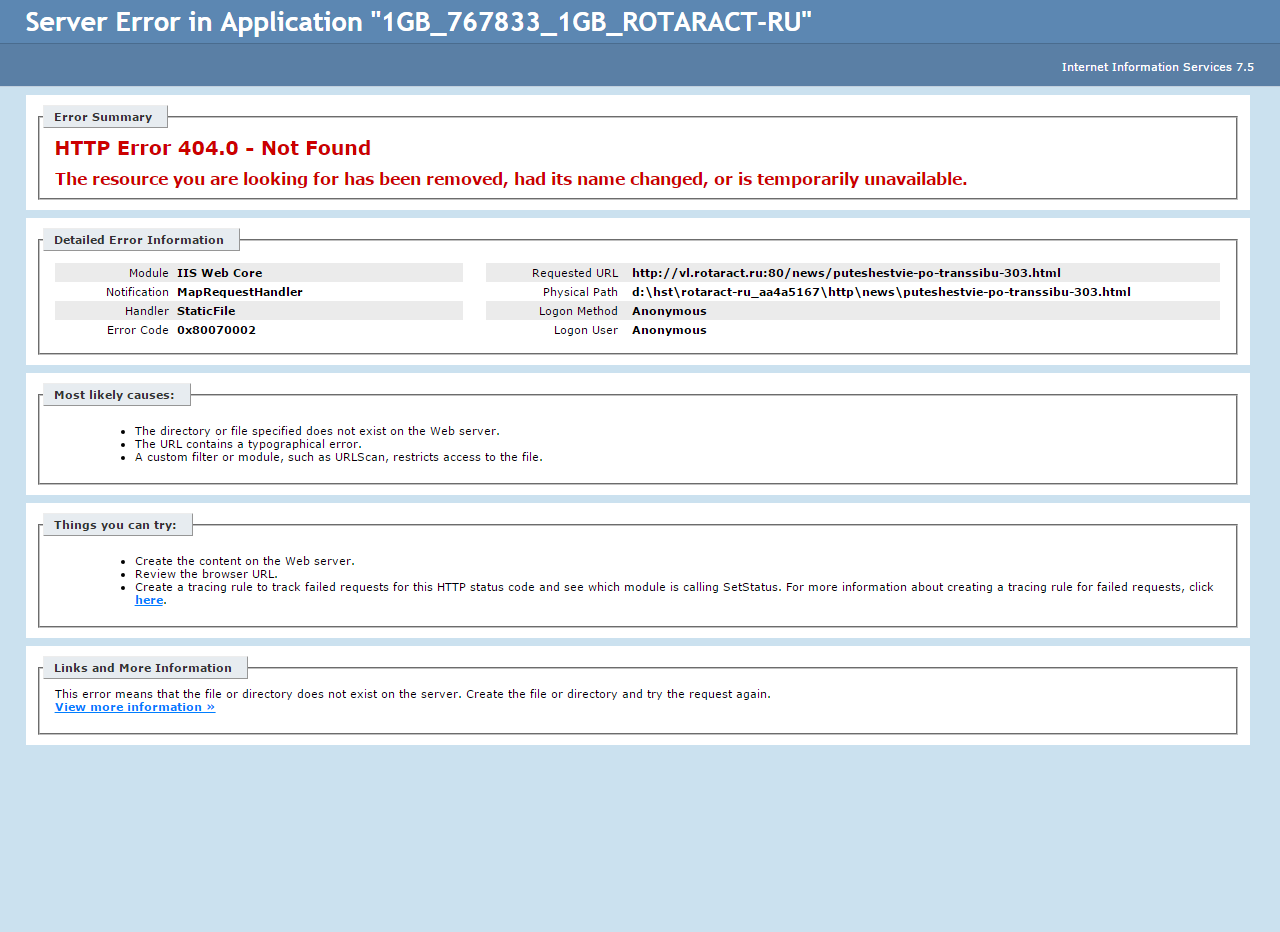Click the 'Logon User' field label
The image size is (1280, 932).
[x=586, y=330]
